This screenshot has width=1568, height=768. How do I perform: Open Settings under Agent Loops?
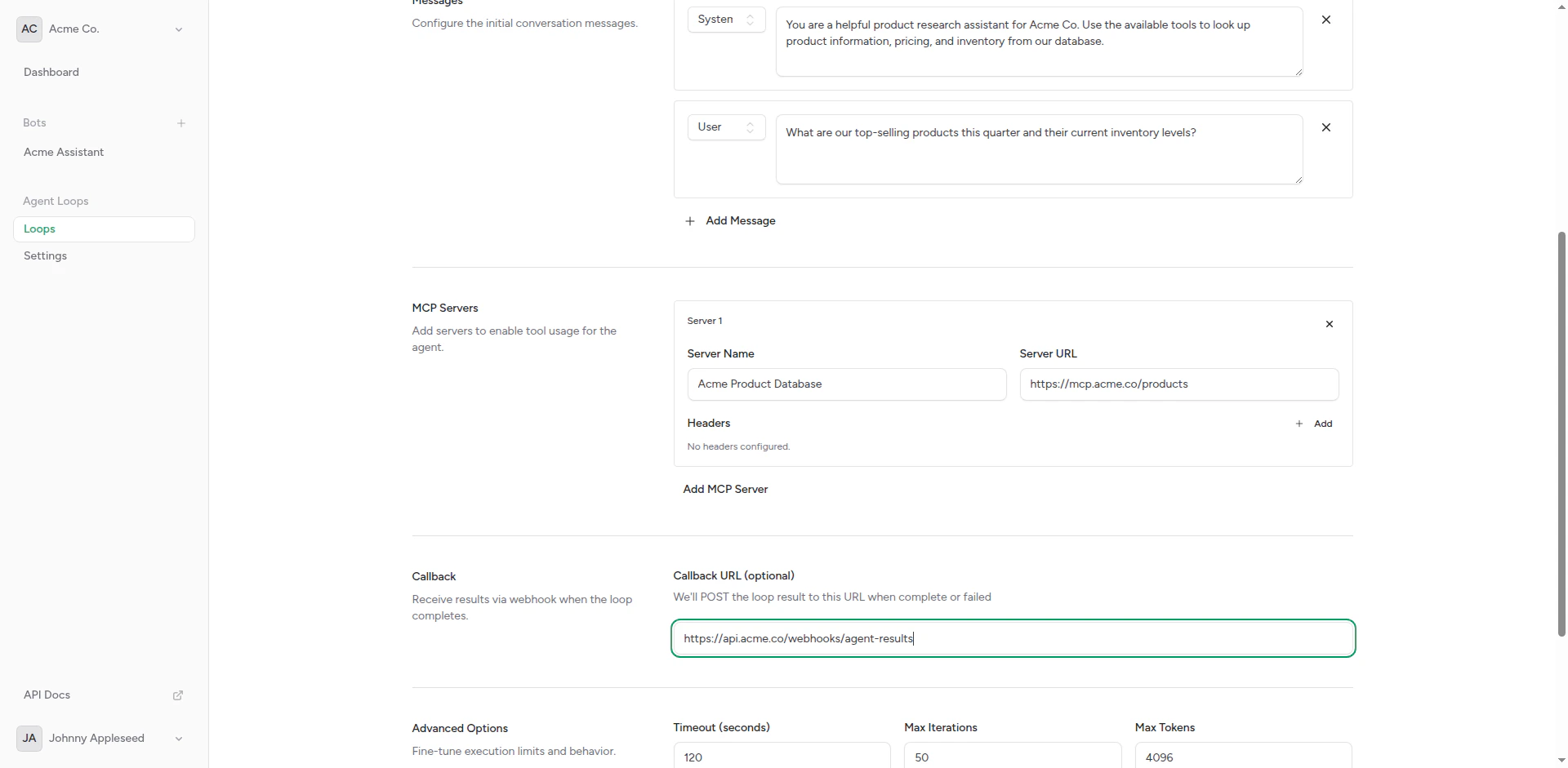click(x=45, y=255)
